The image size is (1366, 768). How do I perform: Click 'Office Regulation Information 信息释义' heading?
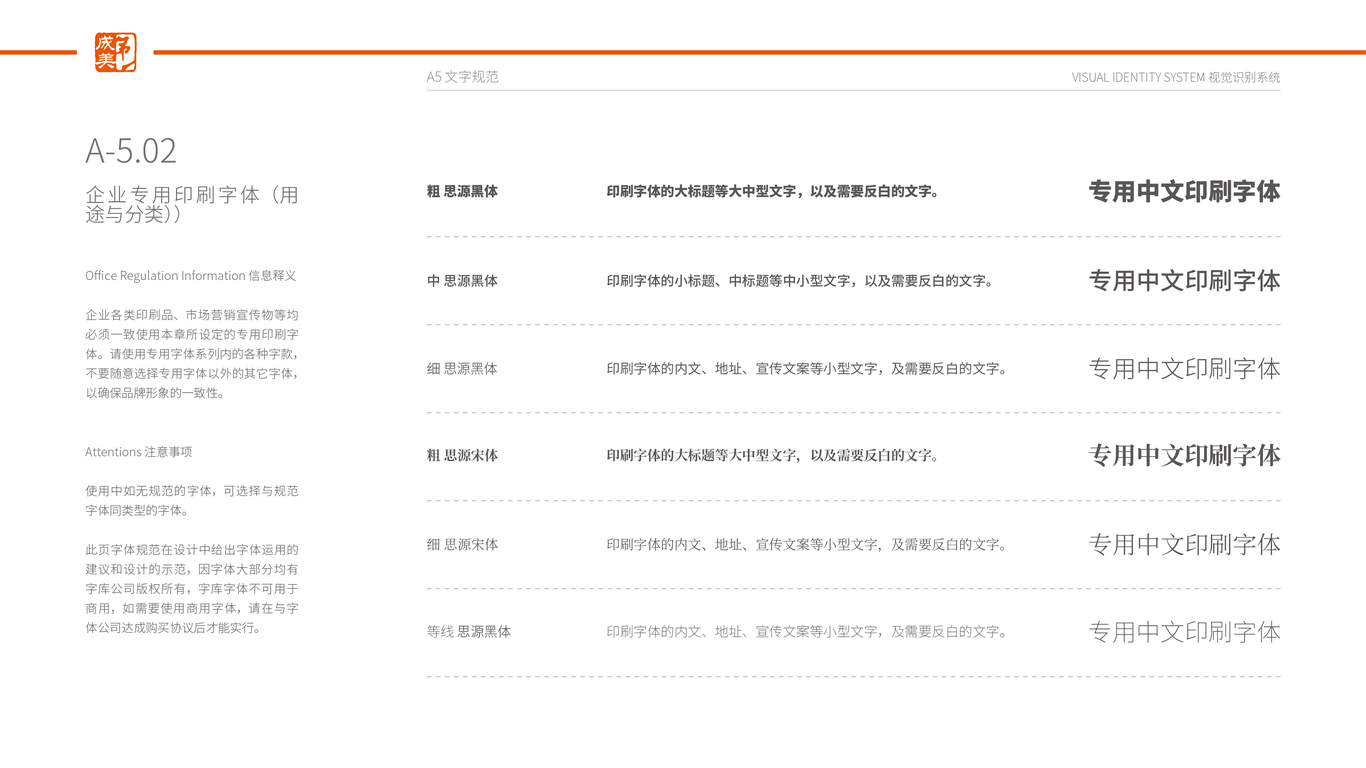pos(191,276)
